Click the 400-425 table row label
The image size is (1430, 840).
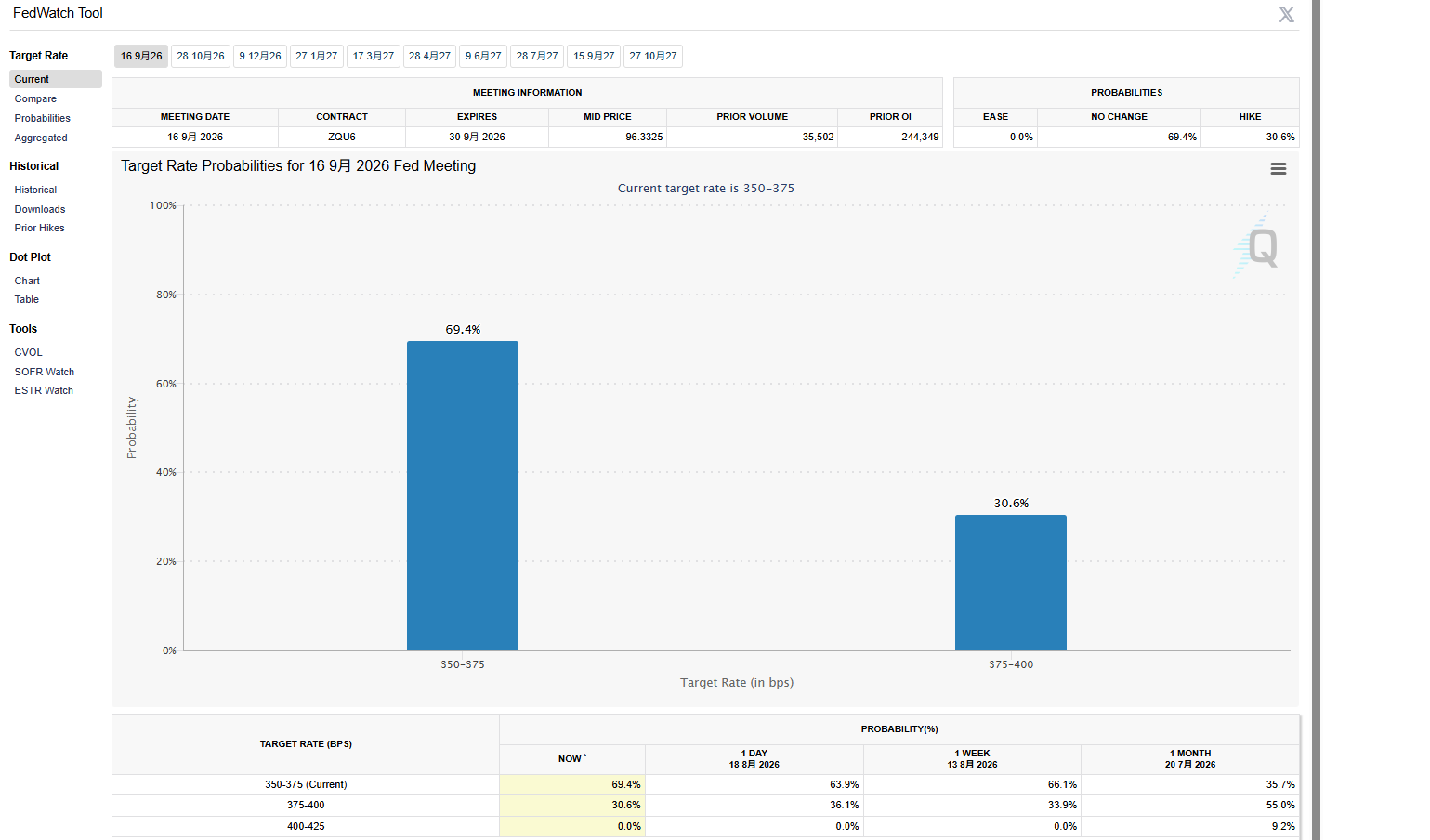click(306, 826)
